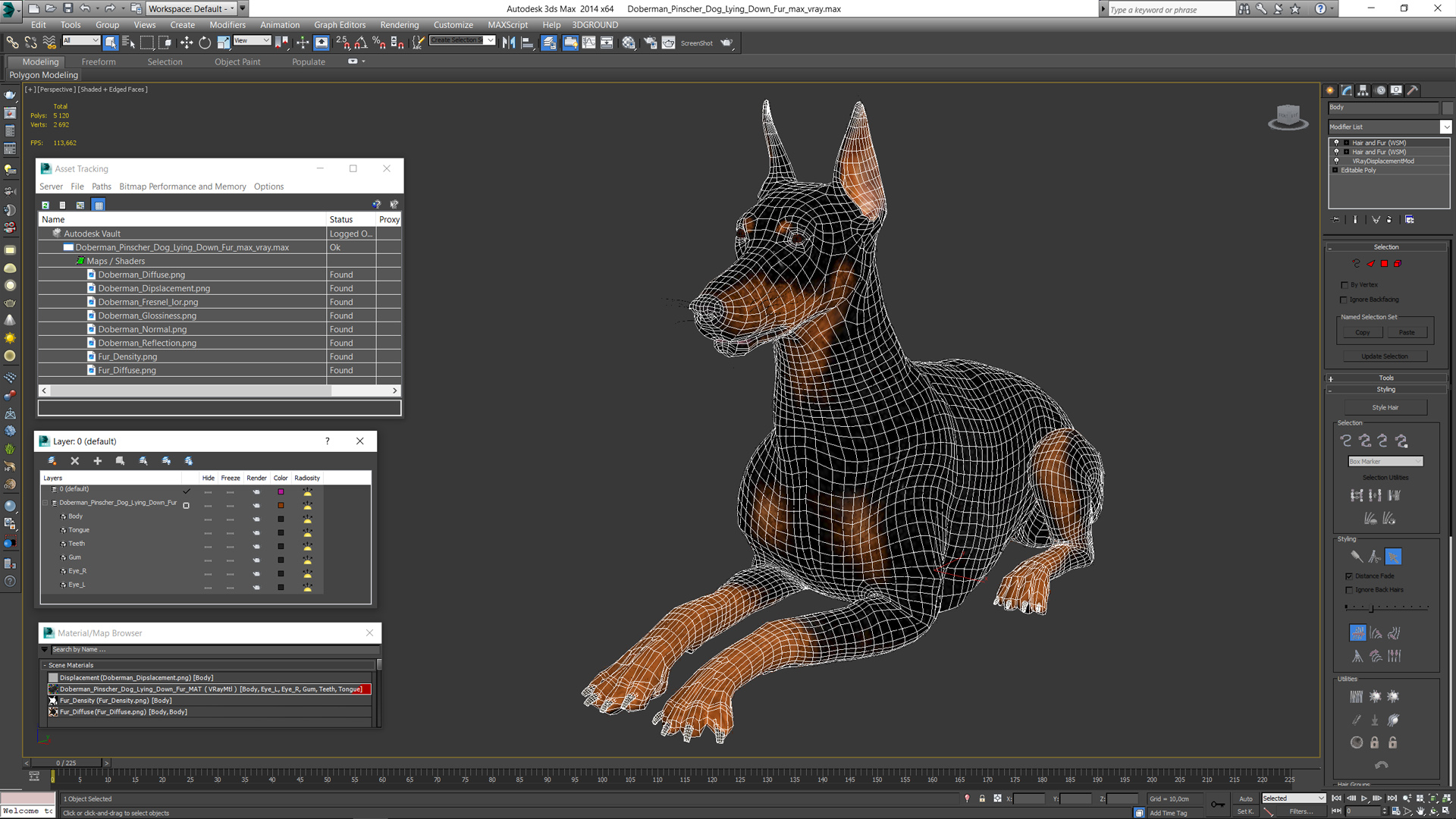Image resolution: width=1456 pixels, height=819 pixels.
Task: Click the Lock hair utility icon
Action: (1375, 742)
